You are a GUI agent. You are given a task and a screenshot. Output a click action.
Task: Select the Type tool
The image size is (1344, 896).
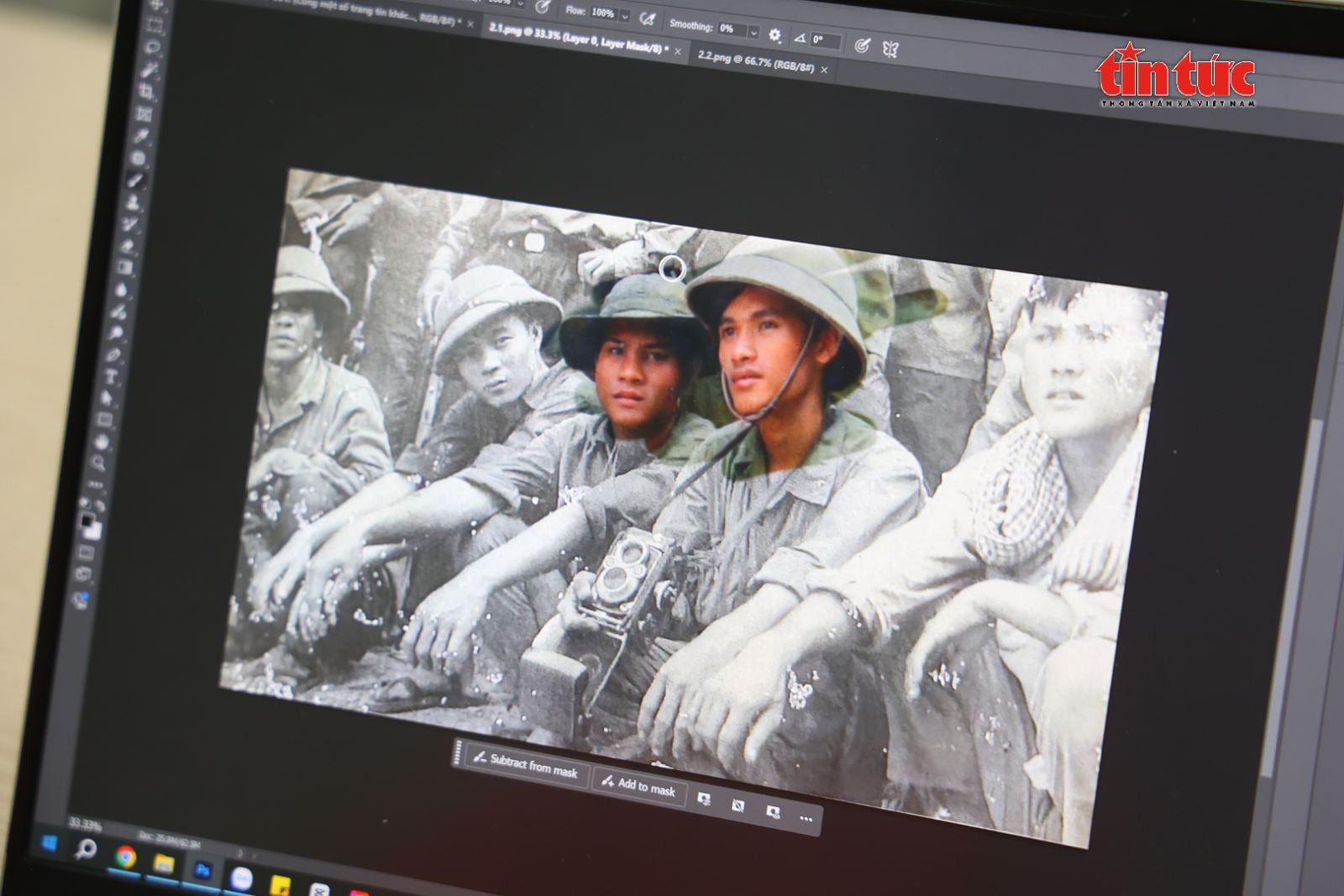pyautogui.click(x=110, y=376)
